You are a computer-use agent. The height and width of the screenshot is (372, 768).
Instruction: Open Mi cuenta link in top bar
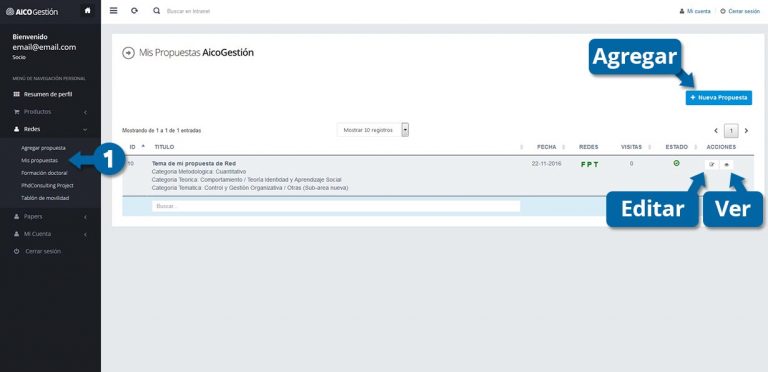click(695, 11)
